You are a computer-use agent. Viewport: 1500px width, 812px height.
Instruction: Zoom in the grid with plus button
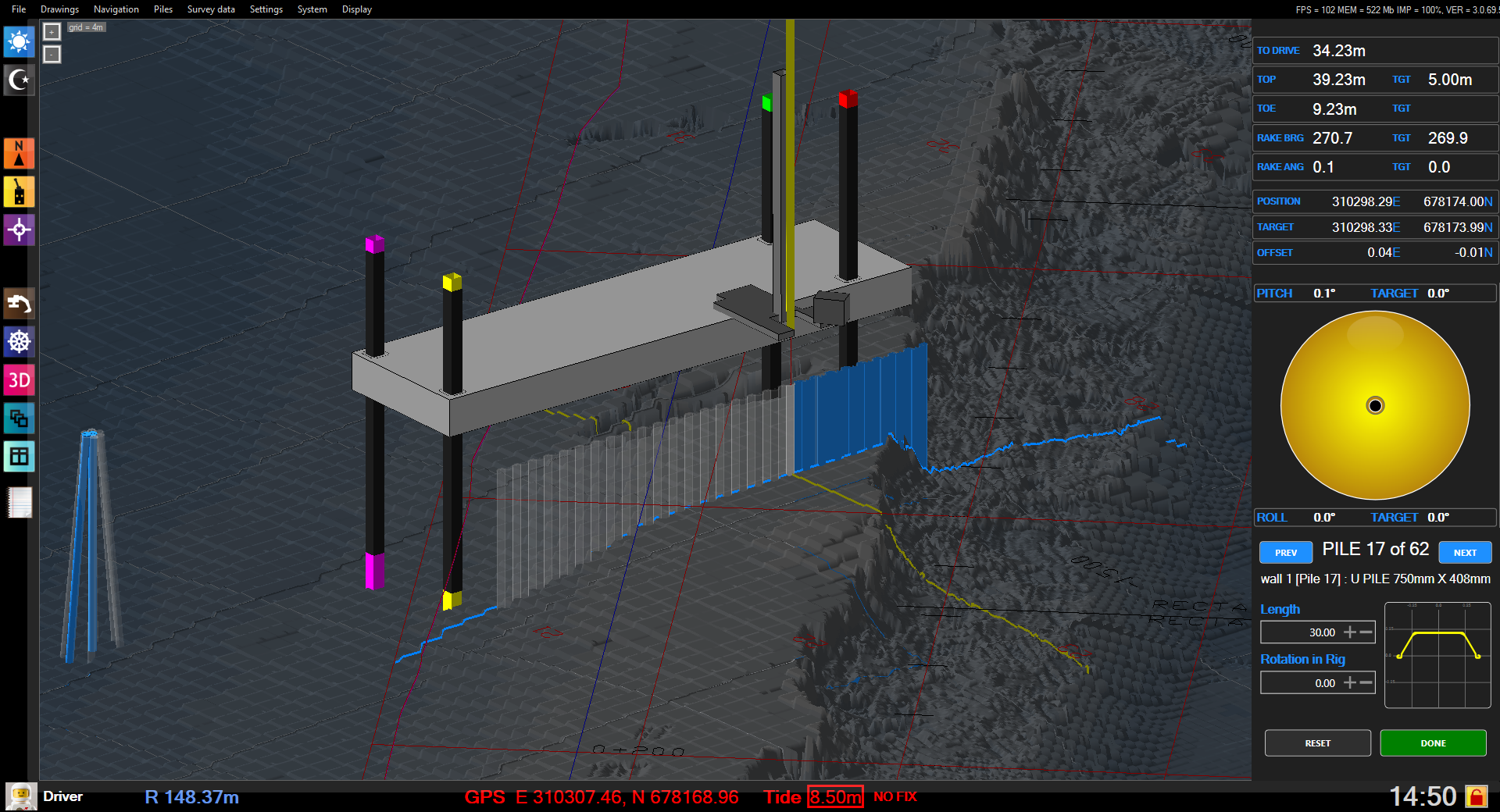pyautogui.click(x=52, y=31)
